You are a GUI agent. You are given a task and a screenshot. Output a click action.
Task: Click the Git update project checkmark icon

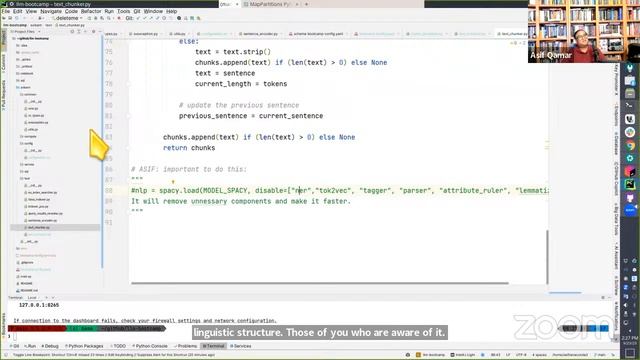click(x=138, y=18)
